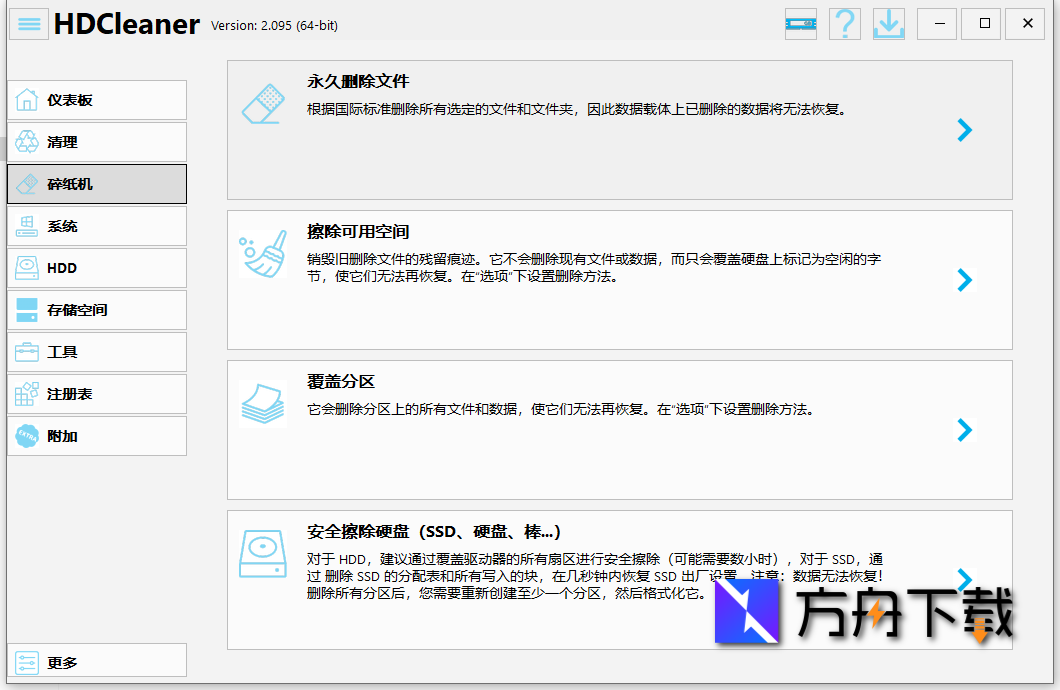Open the hamburger menu in the top-left
The width and height of the screenshot is (1060, 690).
point(28,23)
